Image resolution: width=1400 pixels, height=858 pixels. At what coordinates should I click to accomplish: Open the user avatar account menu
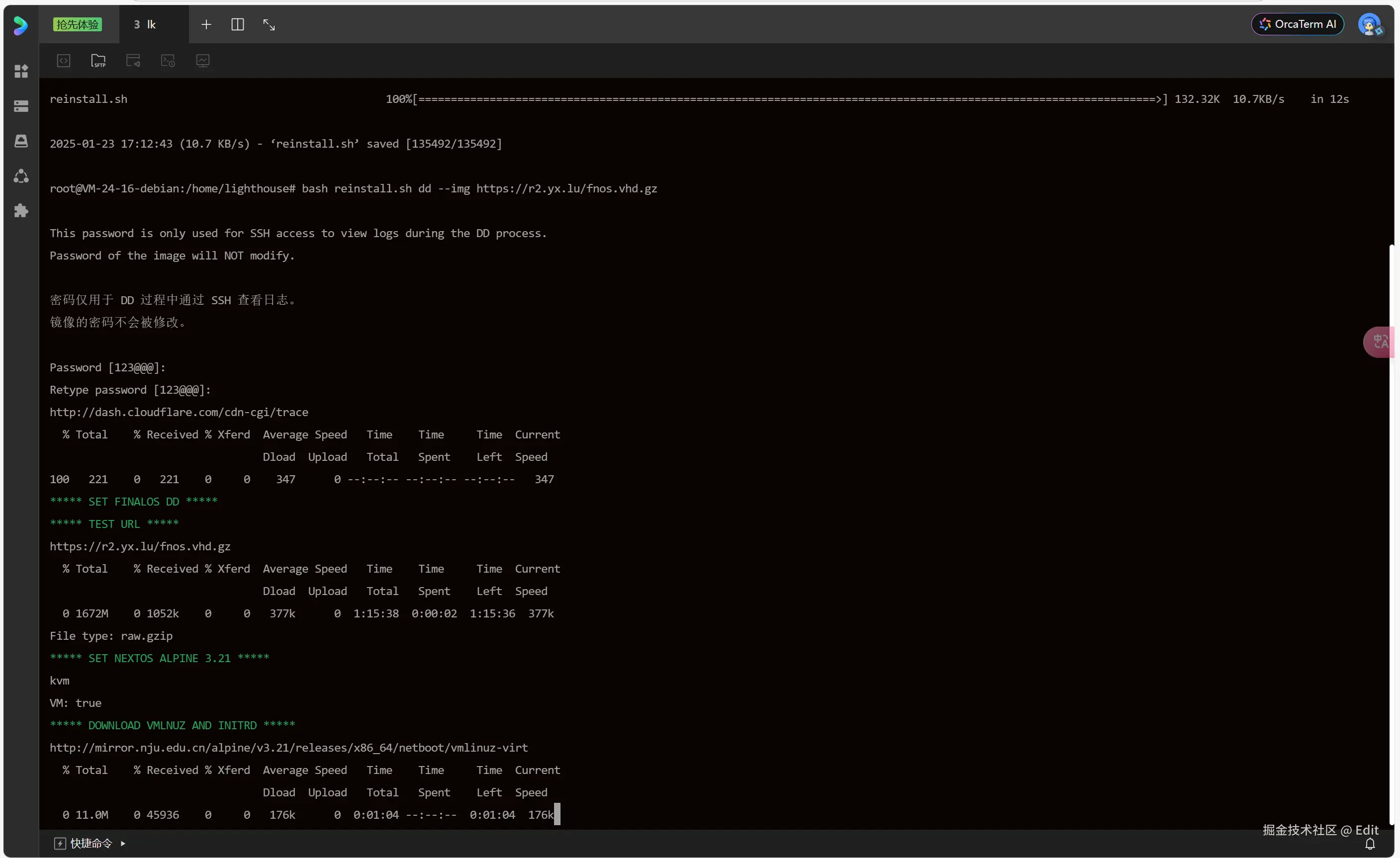[1369, 24]
